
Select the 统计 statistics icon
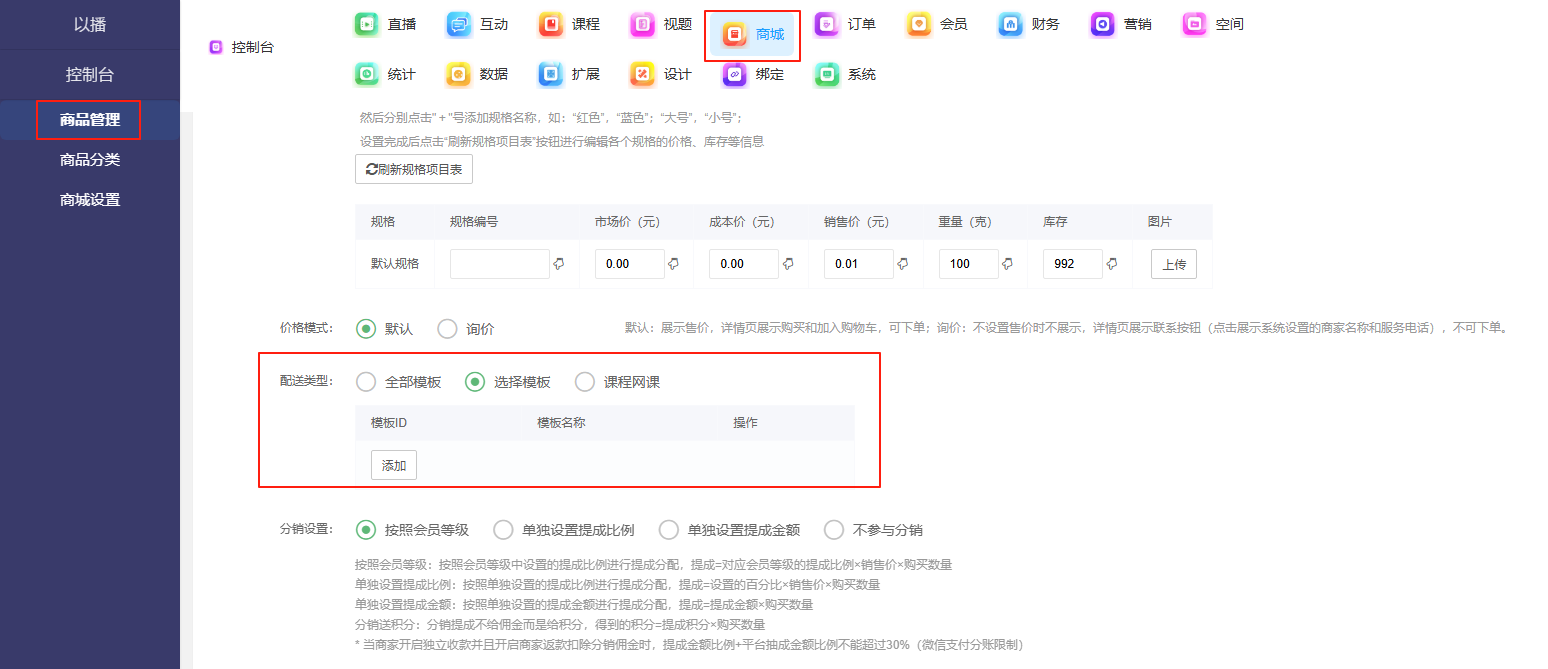point(366,74)
